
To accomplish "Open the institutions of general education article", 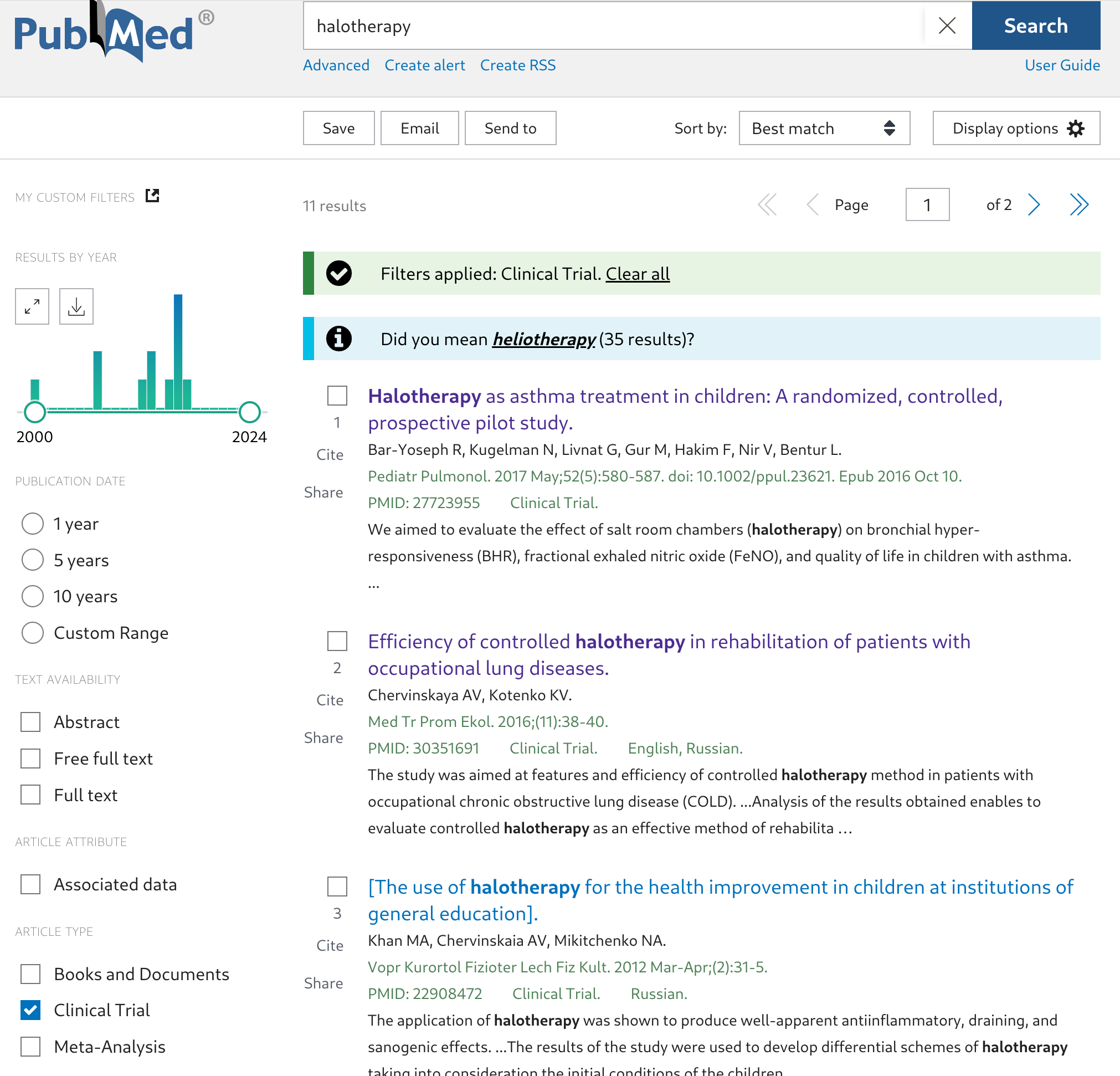I will [721, 900].
